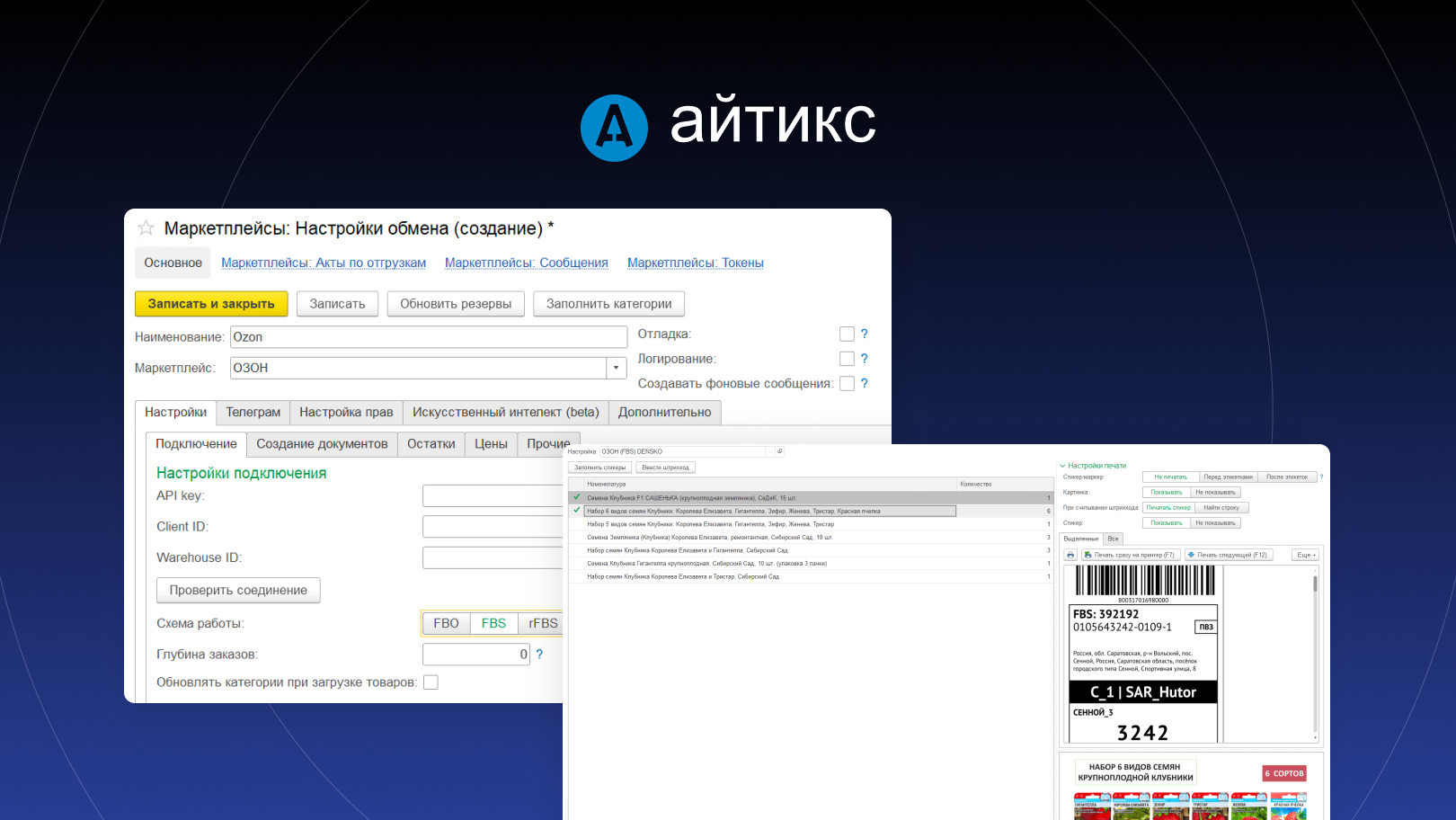Click the favorites star beside the window title

pos(145,227)
